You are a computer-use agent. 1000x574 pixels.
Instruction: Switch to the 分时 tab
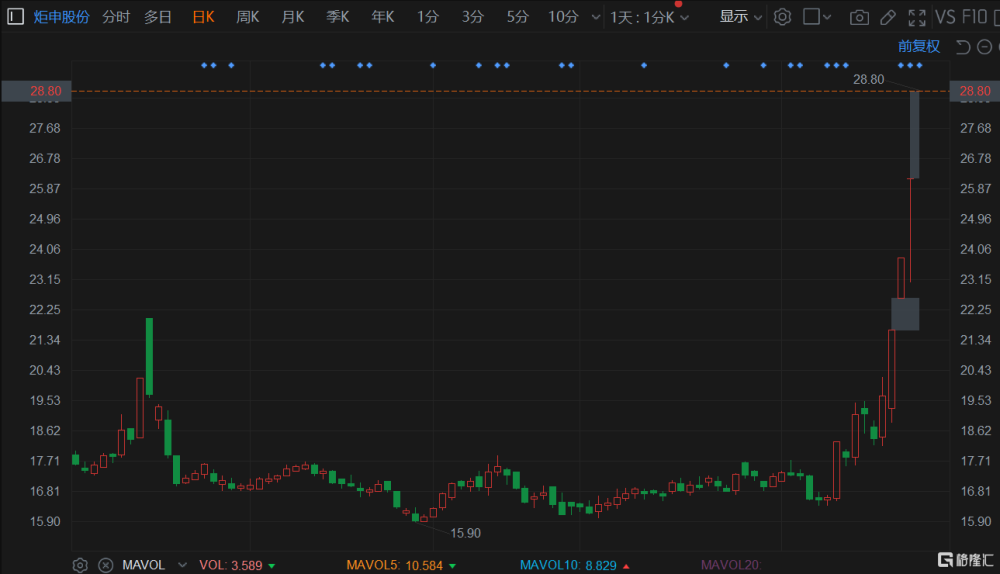[116, 17]
